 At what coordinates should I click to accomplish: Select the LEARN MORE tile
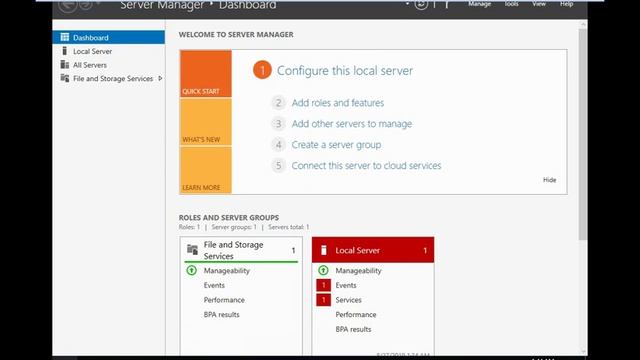206,169
